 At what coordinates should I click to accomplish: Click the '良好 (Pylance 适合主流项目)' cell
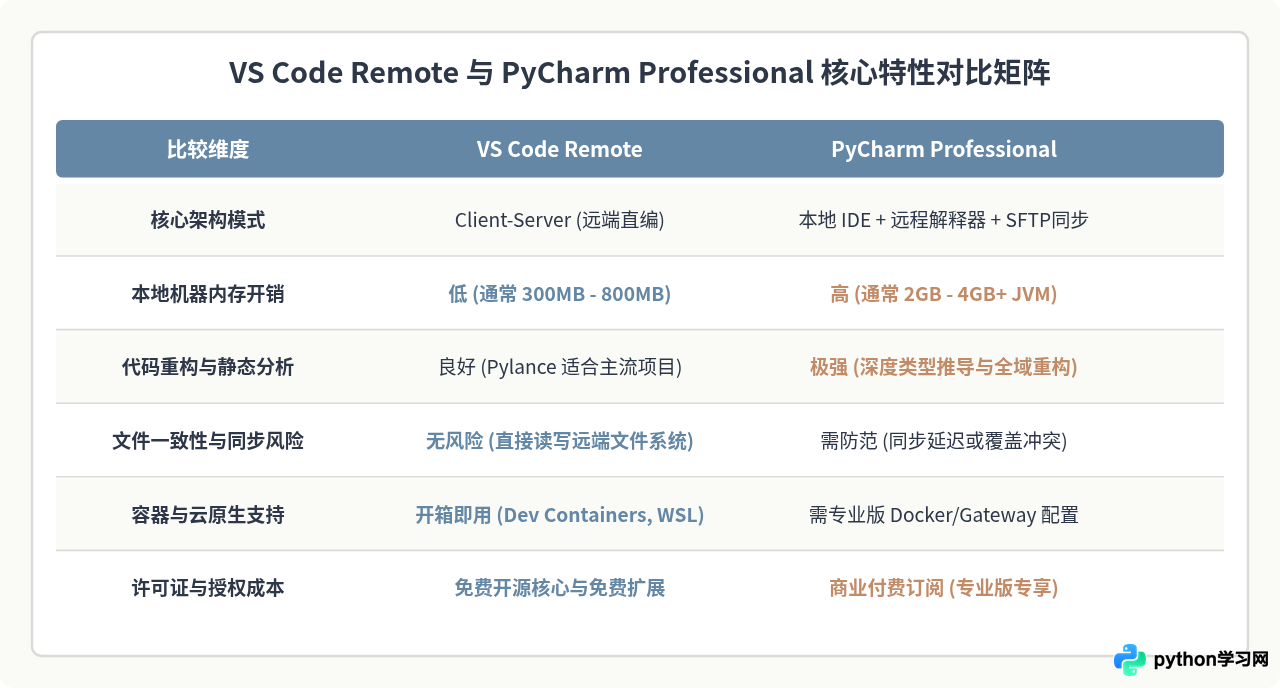point(560,367)
